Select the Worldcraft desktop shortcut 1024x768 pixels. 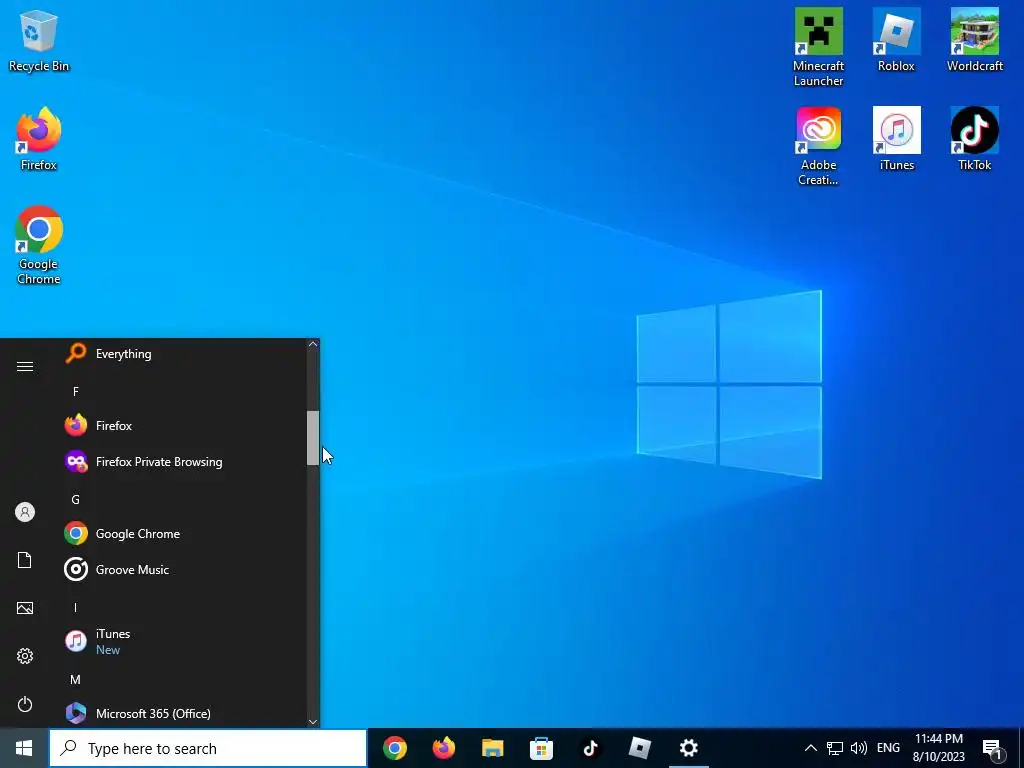pyautogui.click(x=974, y=40)
